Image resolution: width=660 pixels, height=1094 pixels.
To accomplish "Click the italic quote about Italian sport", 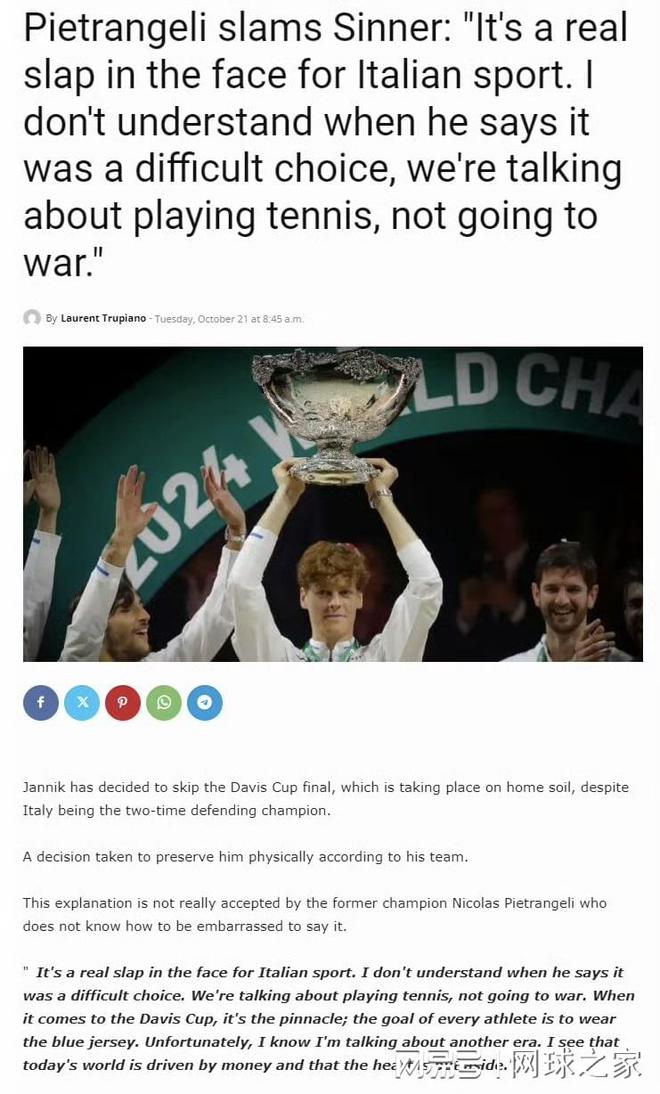I will tap(329, 1019).
